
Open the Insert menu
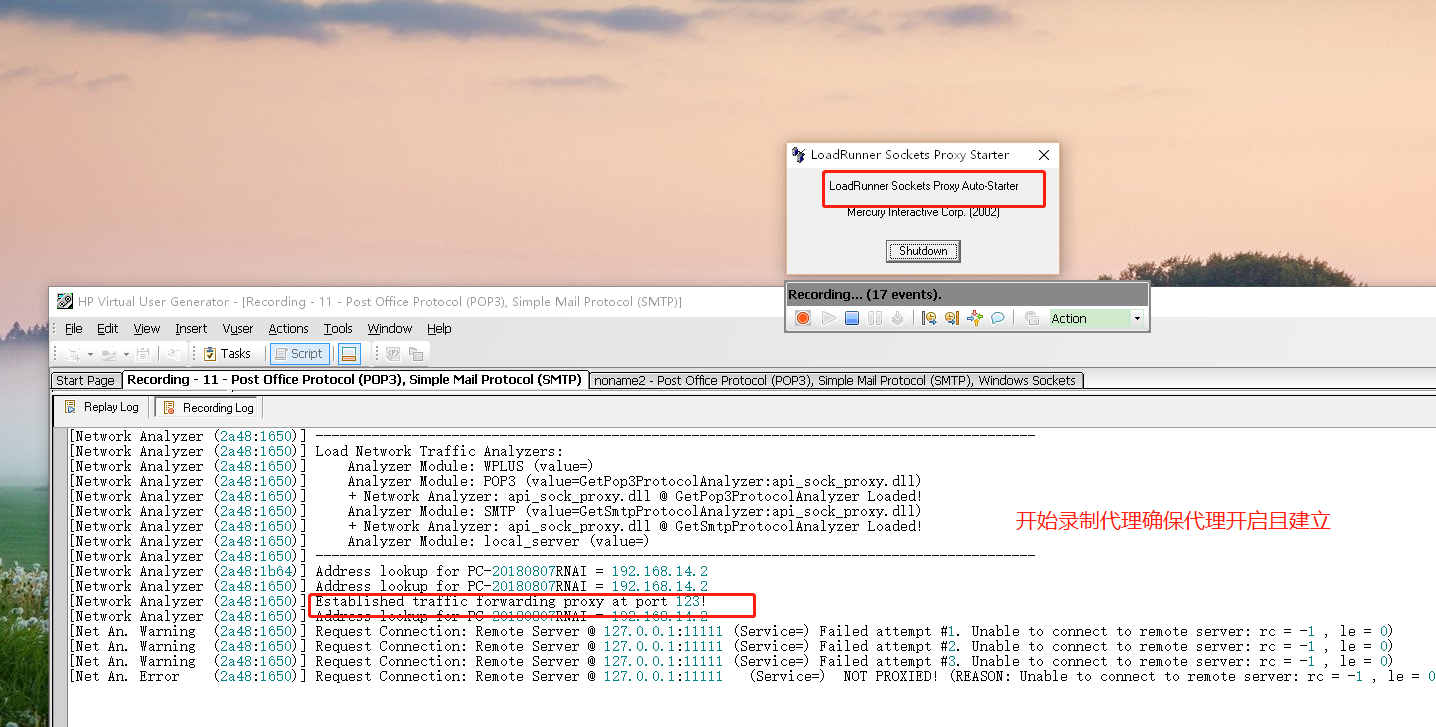coord(191,328)
